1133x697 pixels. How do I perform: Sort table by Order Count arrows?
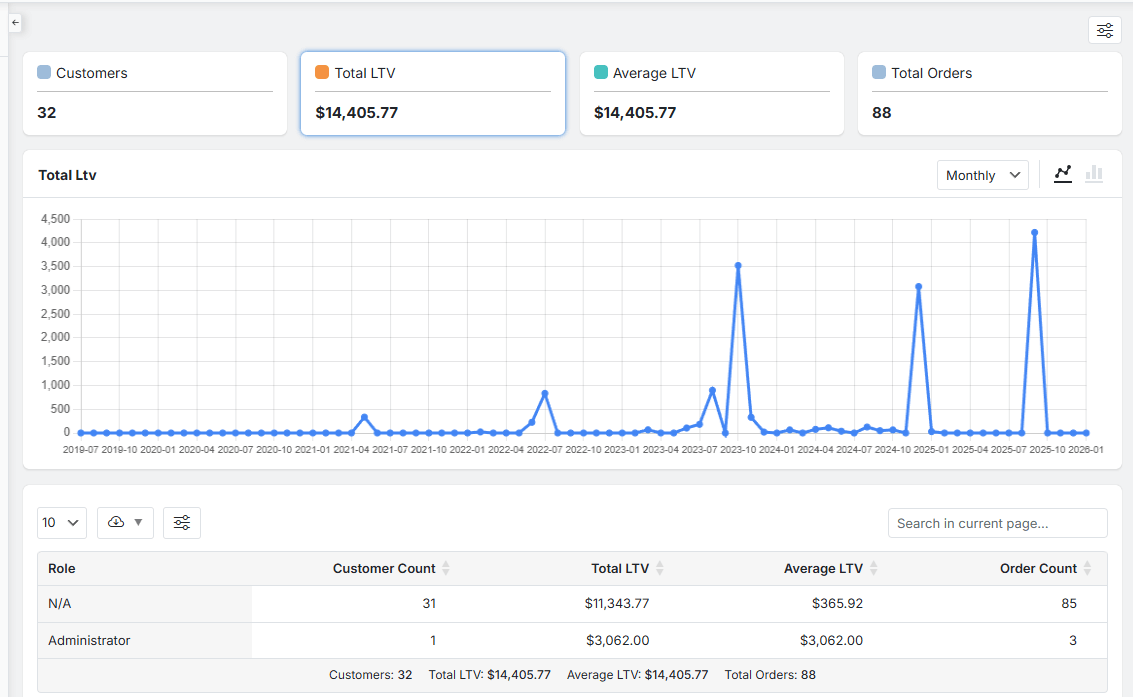tap(1087, 568)
